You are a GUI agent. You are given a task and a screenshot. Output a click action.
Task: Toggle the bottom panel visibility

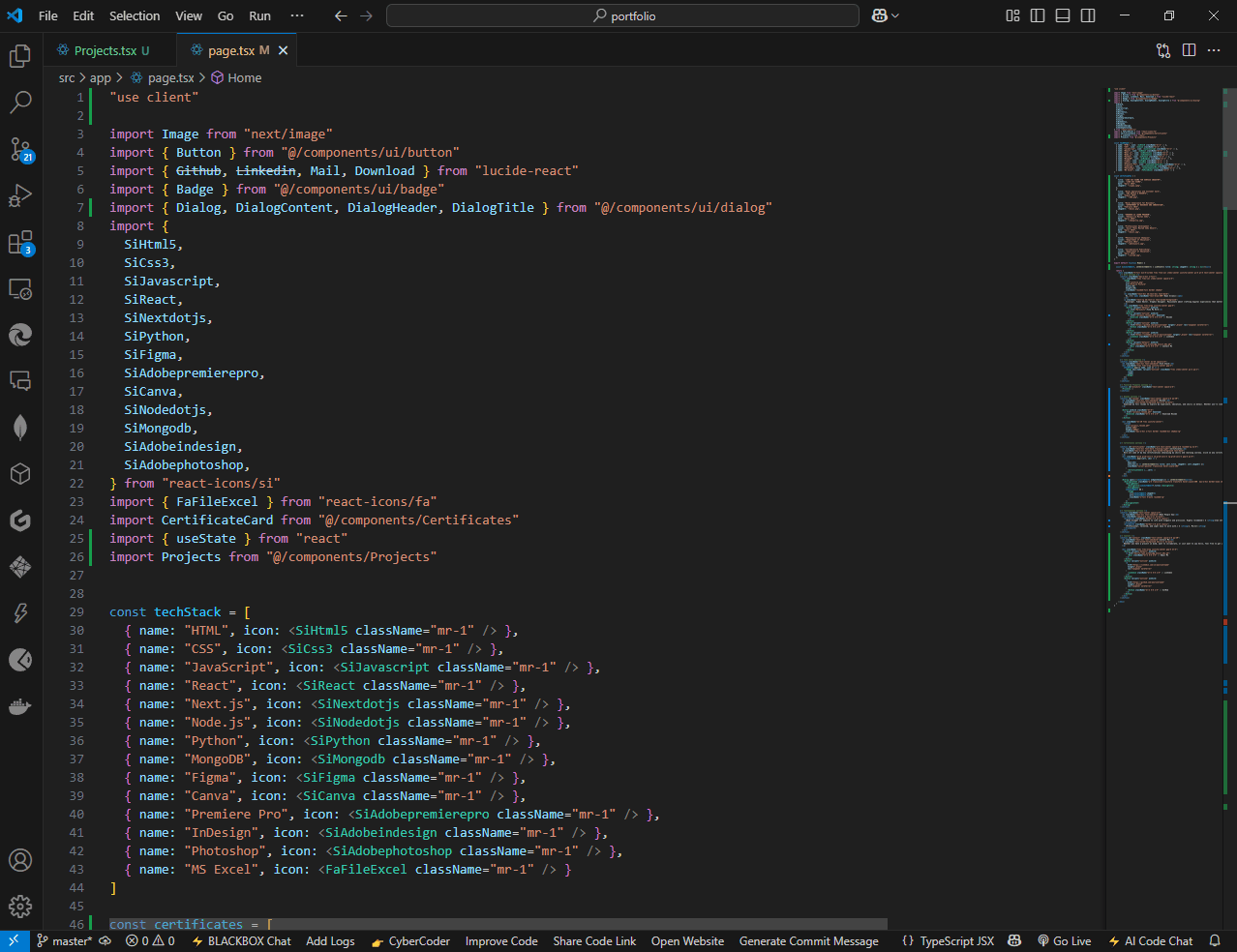[1063, 15]
